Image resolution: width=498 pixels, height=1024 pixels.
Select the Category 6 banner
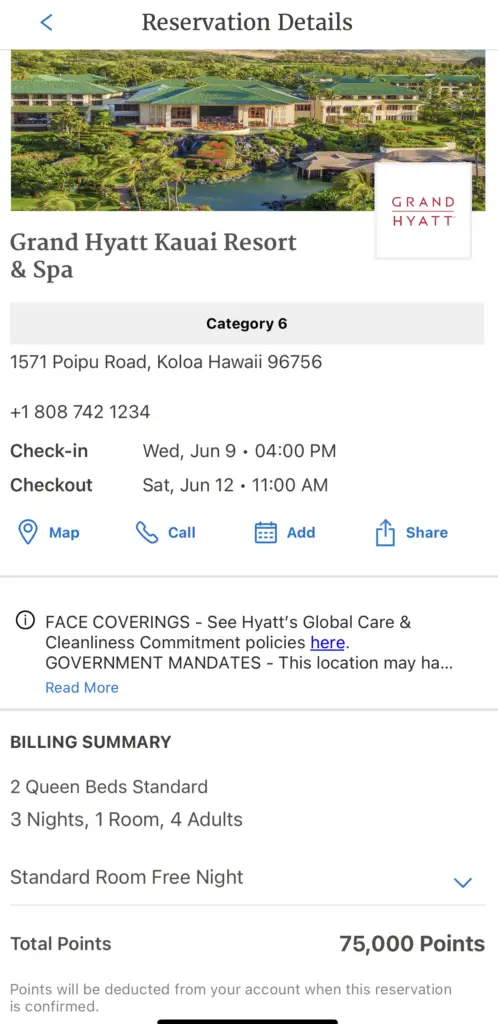coord(247,323)
